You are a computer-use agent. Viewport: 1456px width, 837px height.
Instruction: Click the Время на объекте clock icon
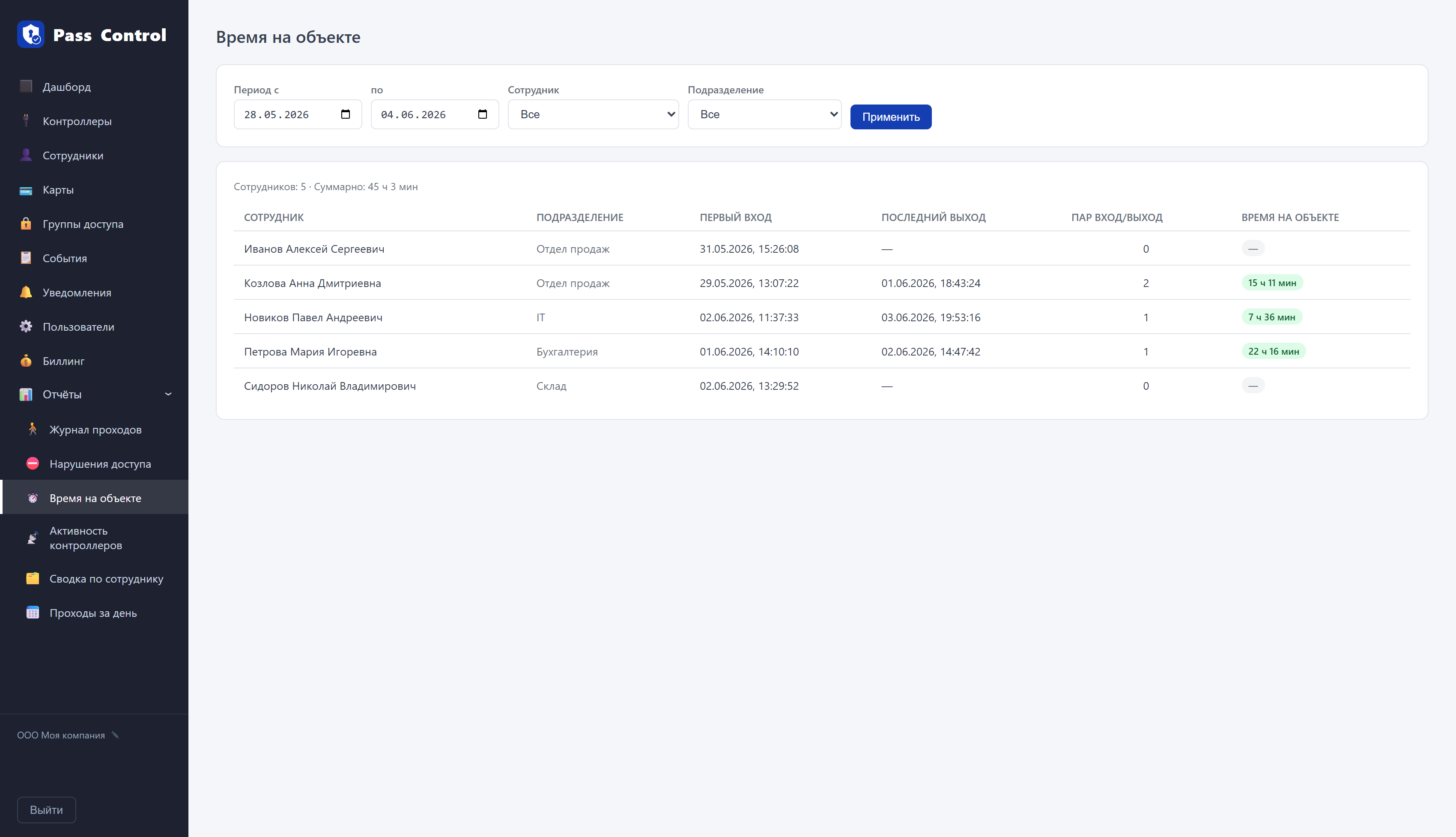coord(33,498)
